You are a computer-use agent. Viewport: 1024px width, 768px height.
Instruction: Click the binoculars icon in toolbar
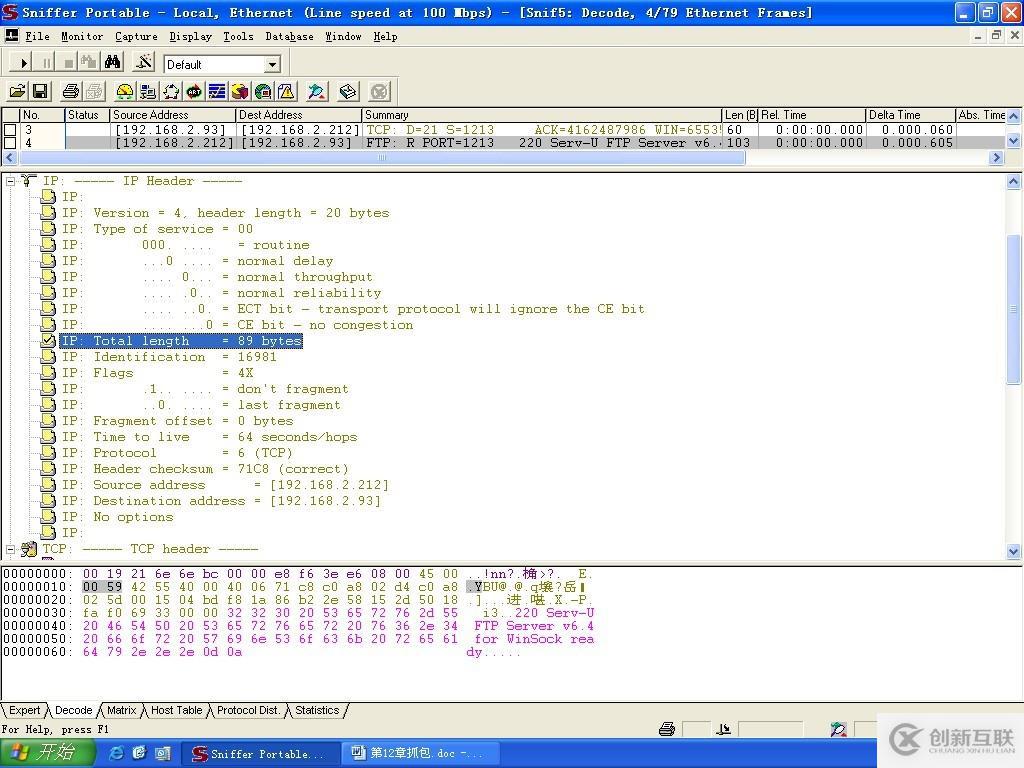point(112,63)
